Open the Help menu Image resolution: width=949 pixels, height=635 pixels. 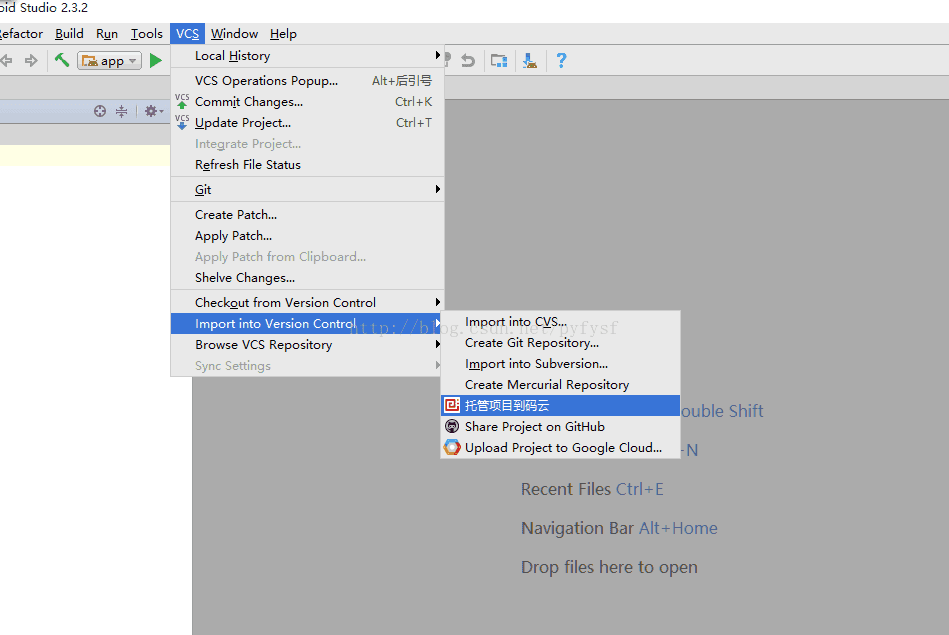(283, 34)
